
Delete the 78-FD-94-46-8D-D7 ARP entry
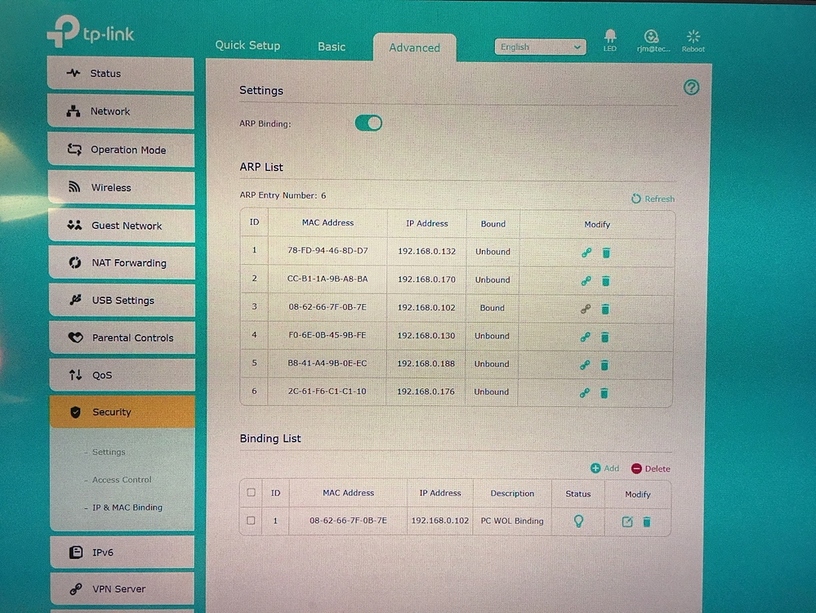point(606,253)
